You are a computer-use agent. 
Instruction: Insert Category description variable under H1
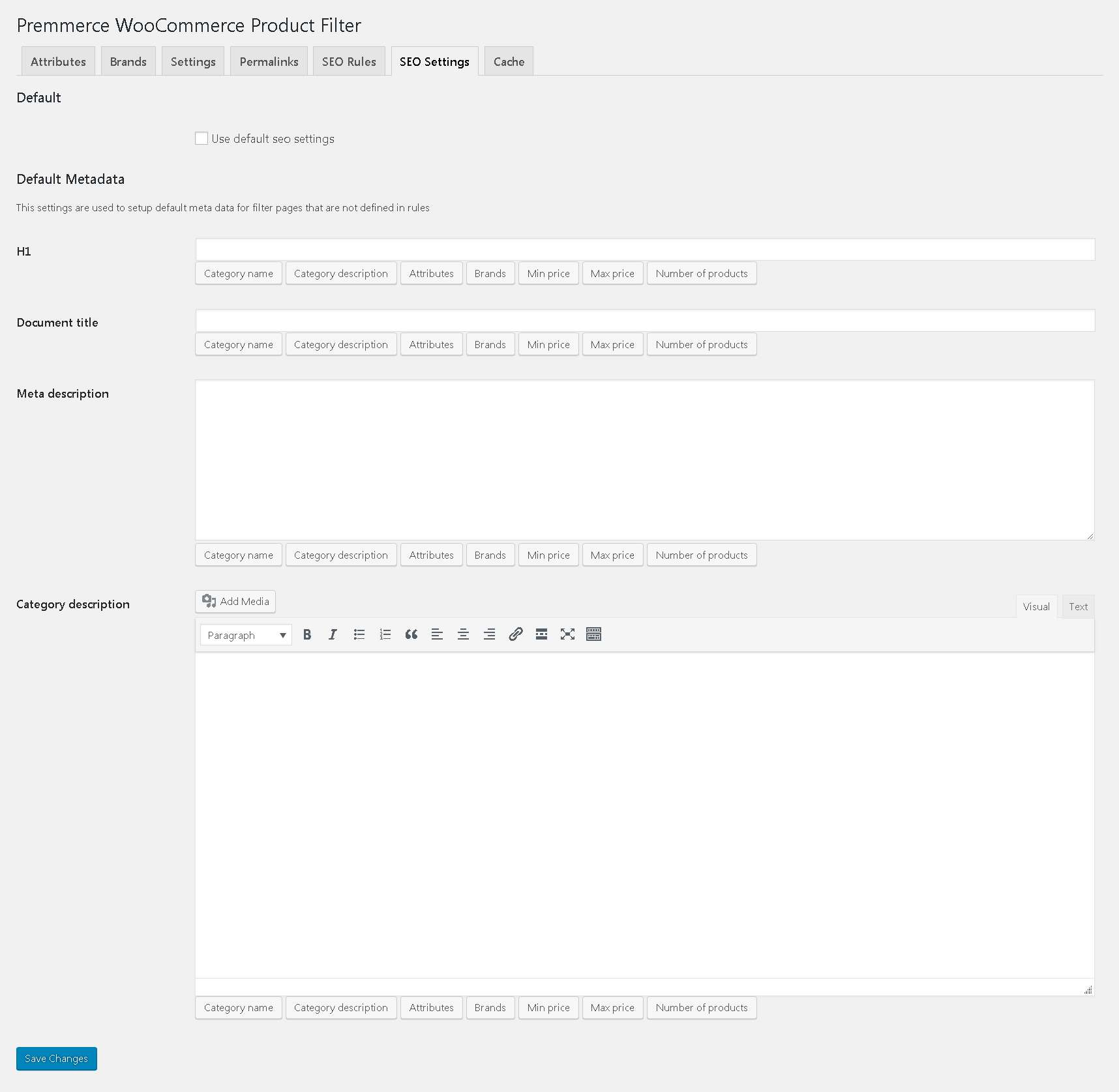341,273
